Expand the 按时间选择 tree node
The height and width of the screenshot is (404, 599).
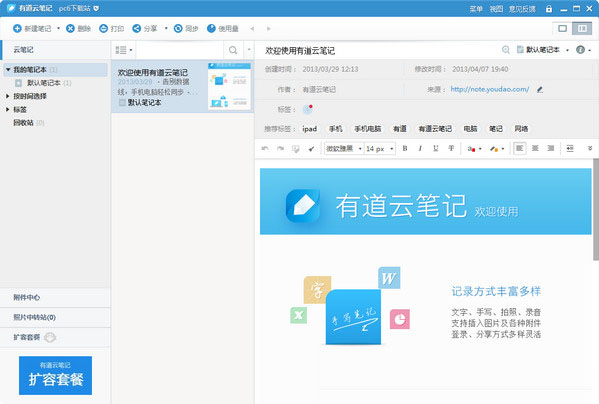click(8, 96)
